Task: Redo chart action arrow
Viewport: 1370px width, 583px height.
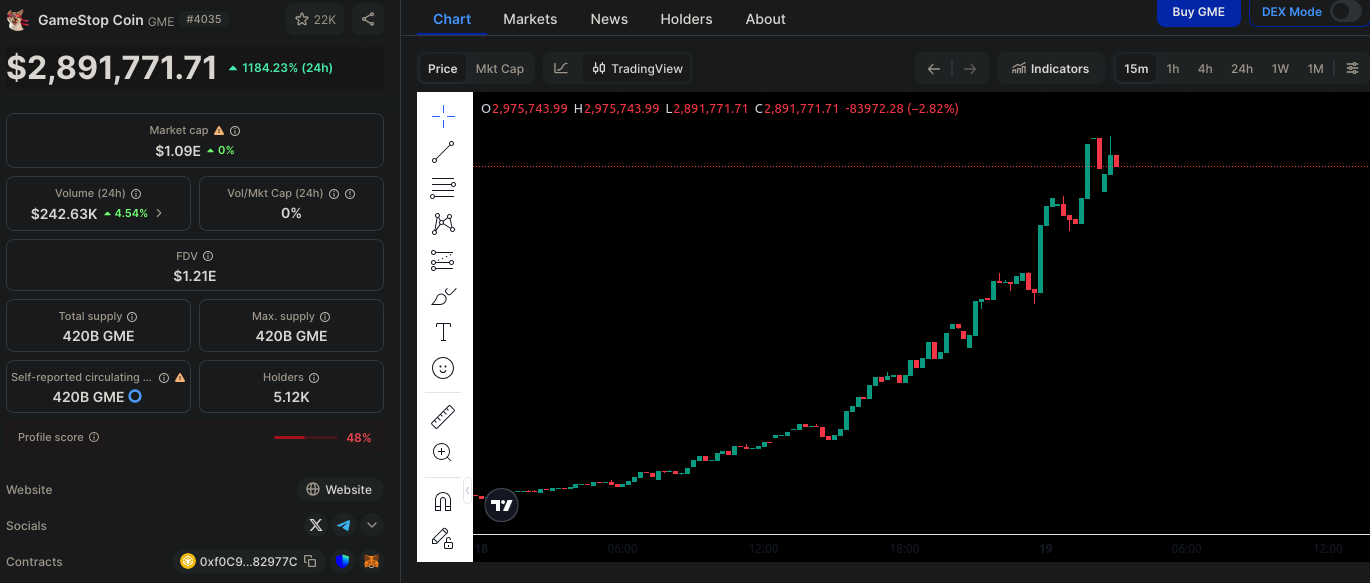Action: point(969,68)
